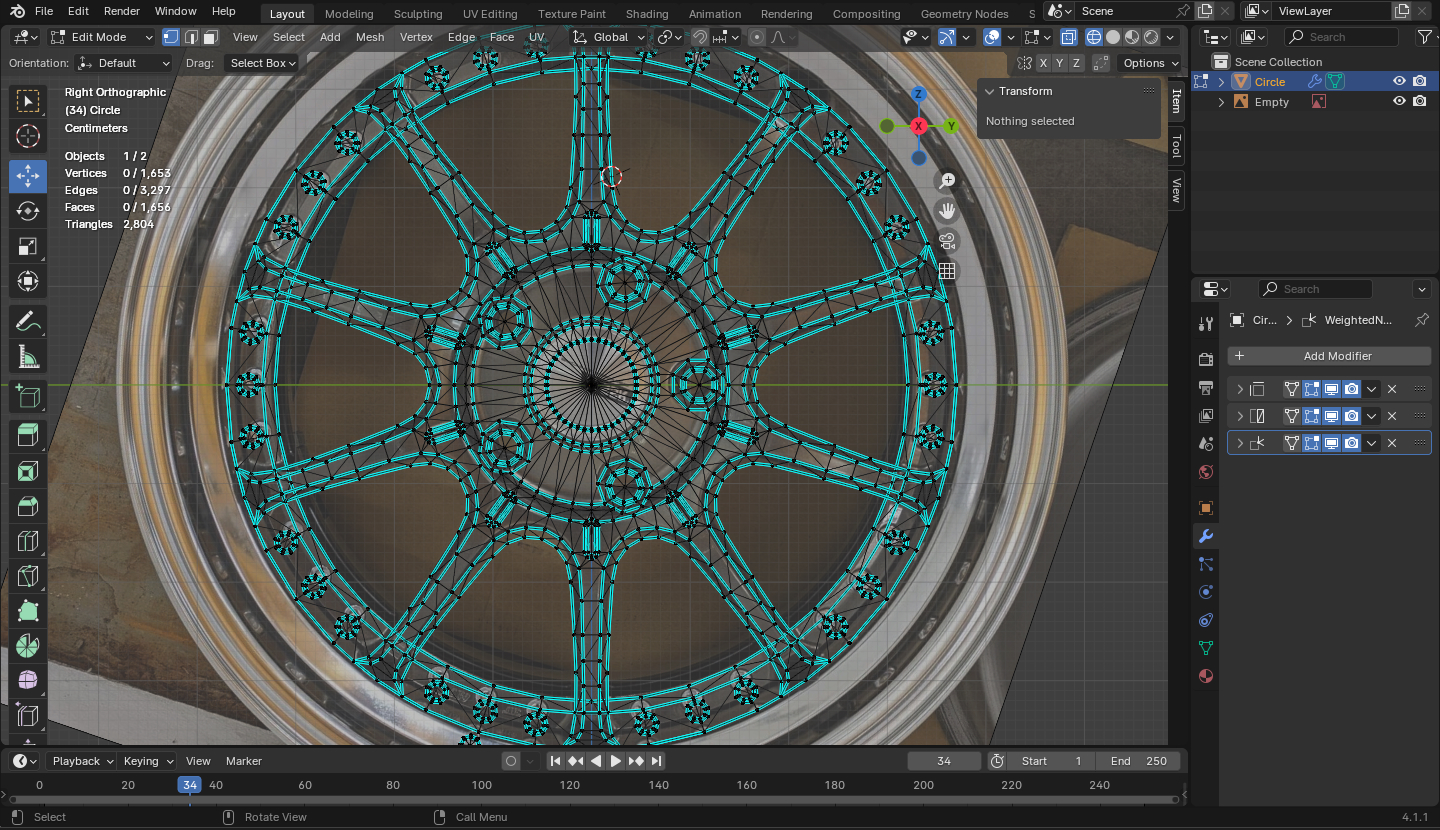This screenshot has height=830, width=1440.
Task: Select the Cursor tool
Action: [x=28, y=137]
